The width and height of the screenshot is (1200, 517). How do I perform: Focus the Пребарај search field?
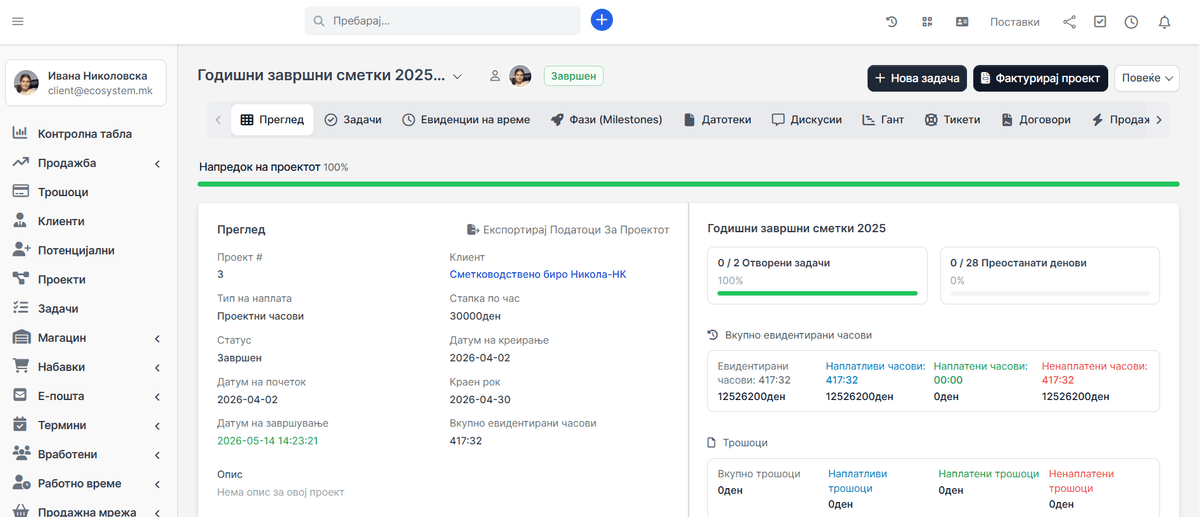point(442,21)
